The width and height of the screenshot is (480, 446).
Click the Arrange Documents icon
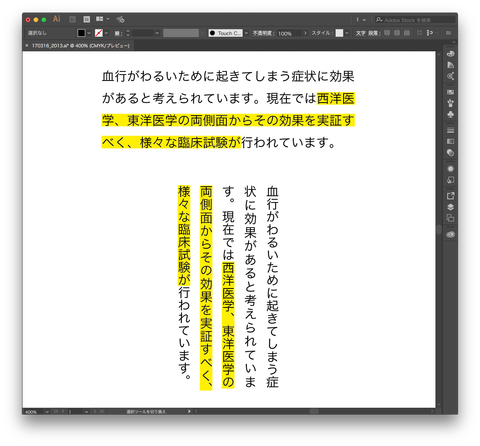click(x=99, y=19)
